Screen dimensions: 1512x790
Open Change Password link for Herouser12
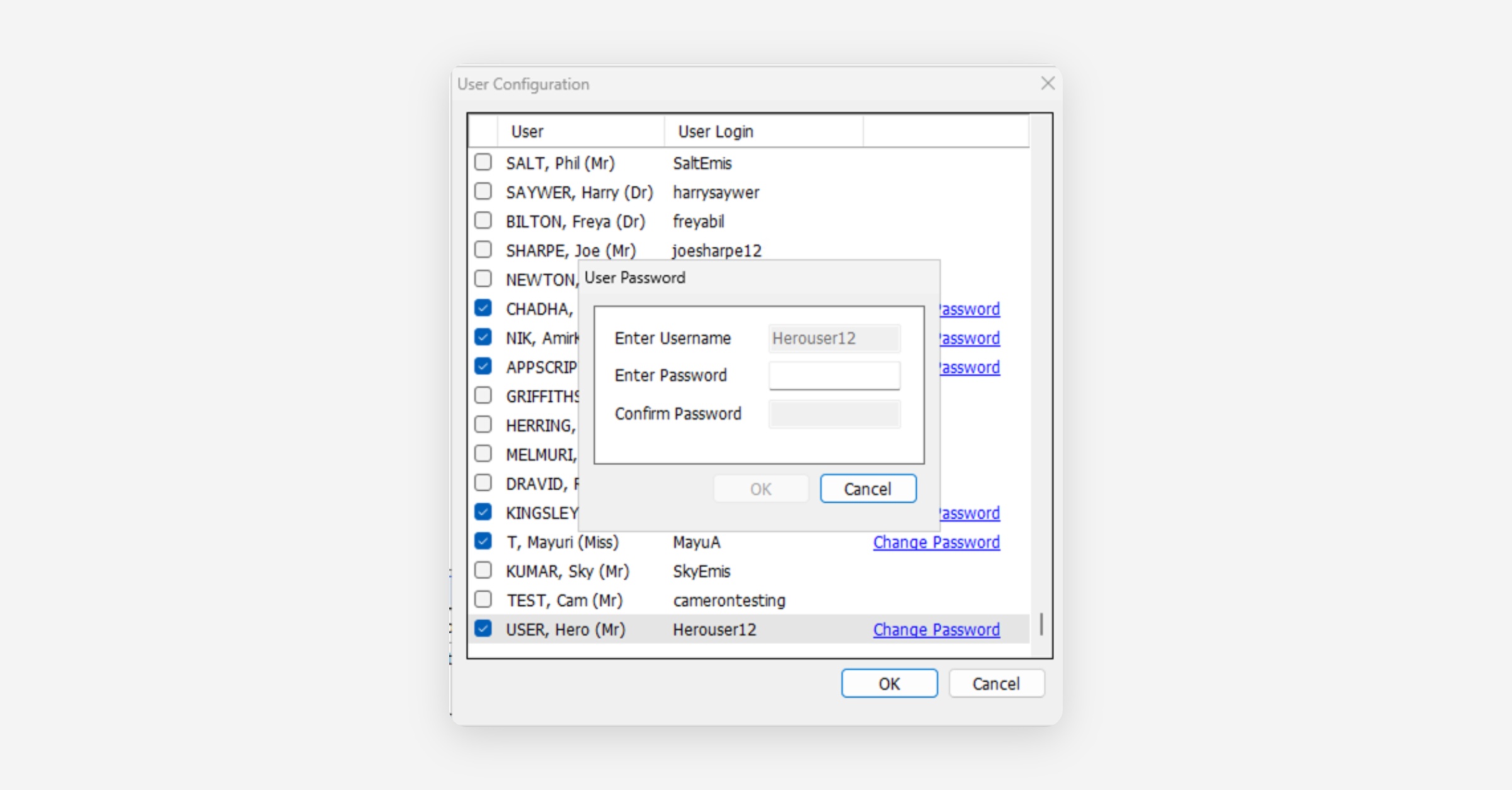(936, 629)
